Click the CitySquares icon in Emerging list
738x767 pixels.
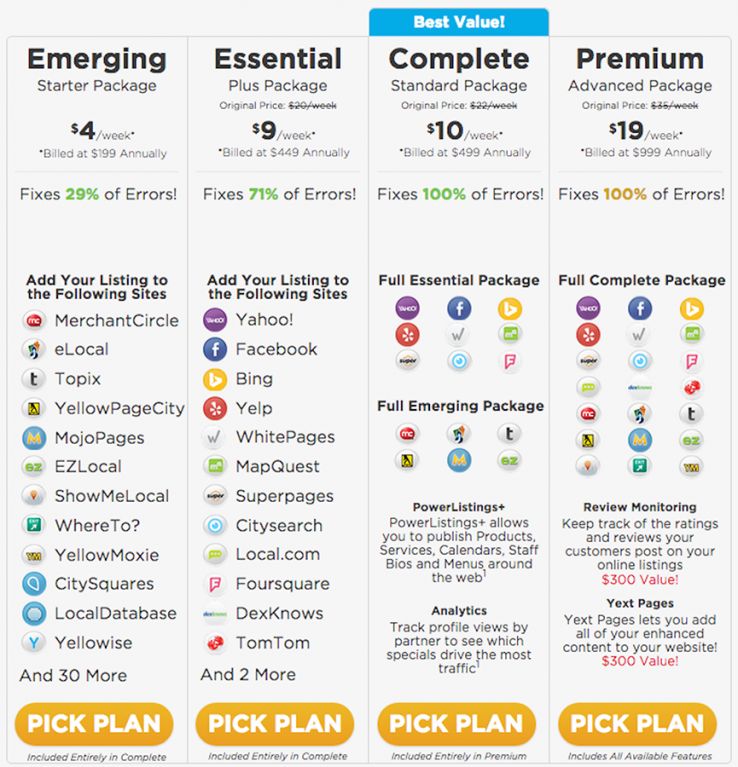tap(34, 584)
